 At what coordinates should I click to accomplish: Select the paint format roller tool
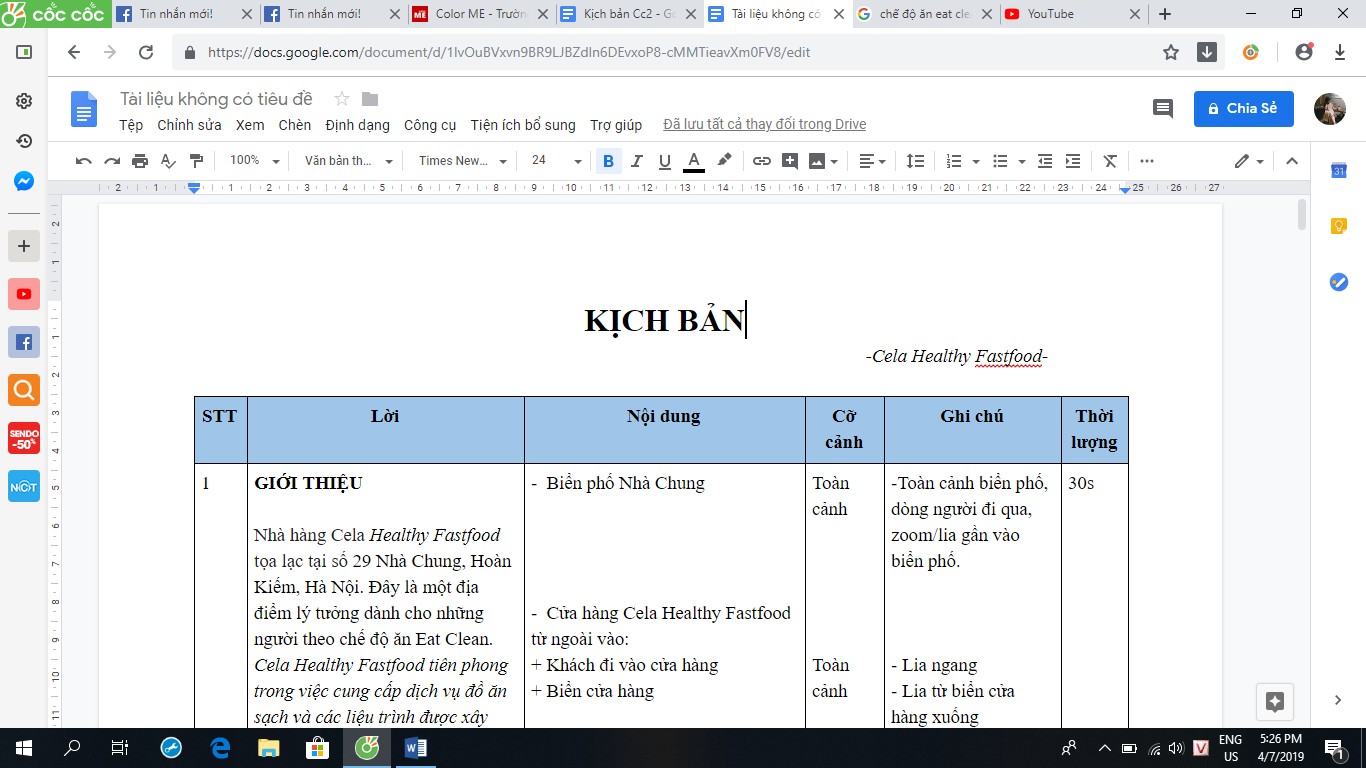click(196, 161)
